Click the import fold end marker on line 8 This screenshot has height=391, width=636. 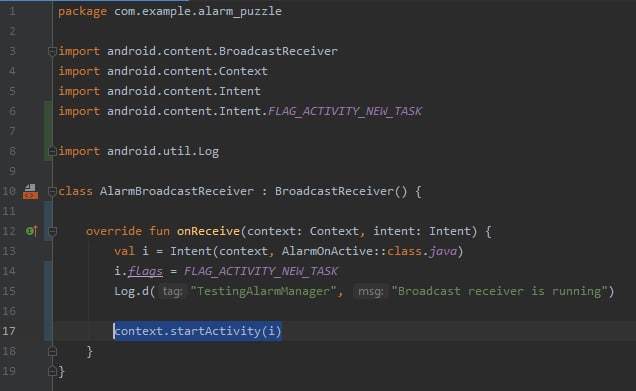tap(52, 151)
